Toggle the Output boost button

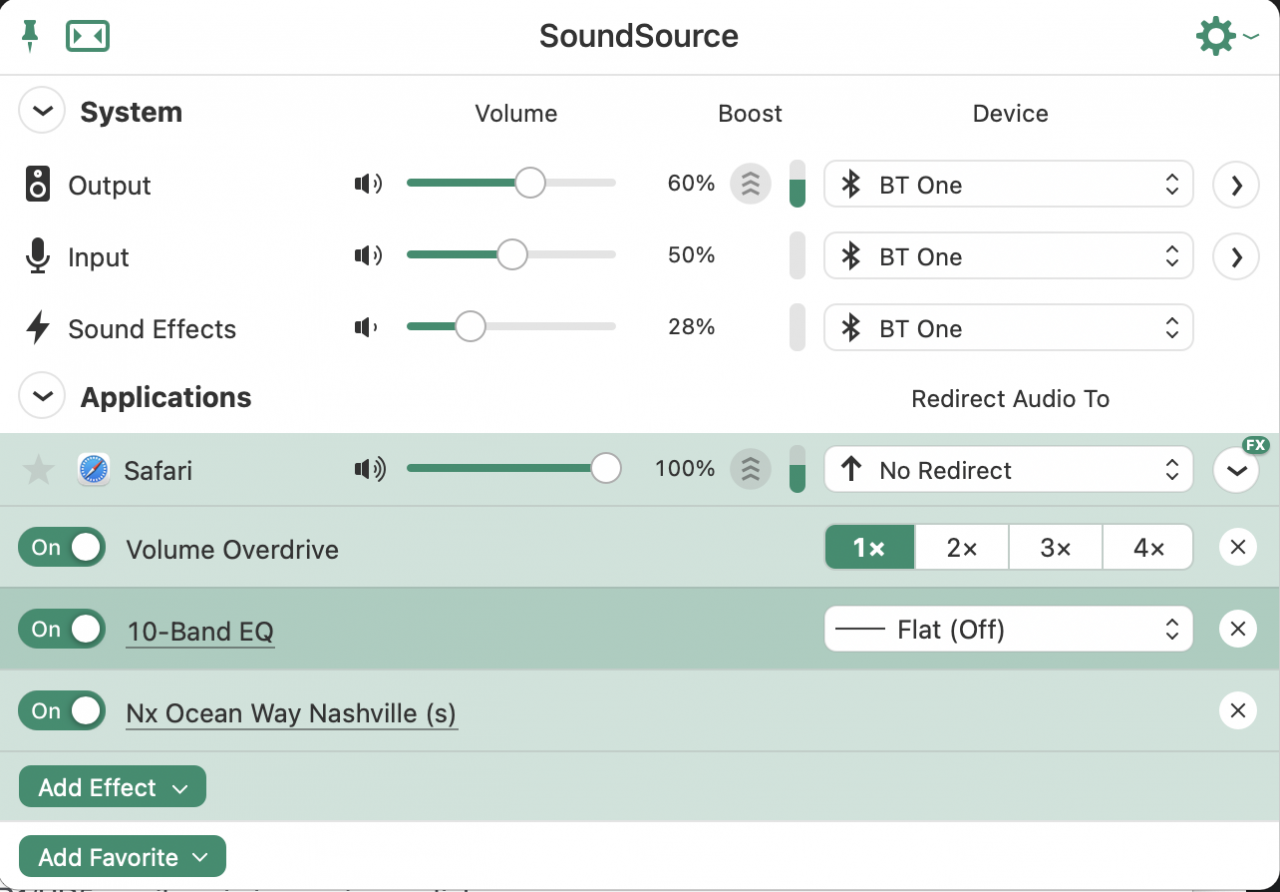[x=751, y=184]
